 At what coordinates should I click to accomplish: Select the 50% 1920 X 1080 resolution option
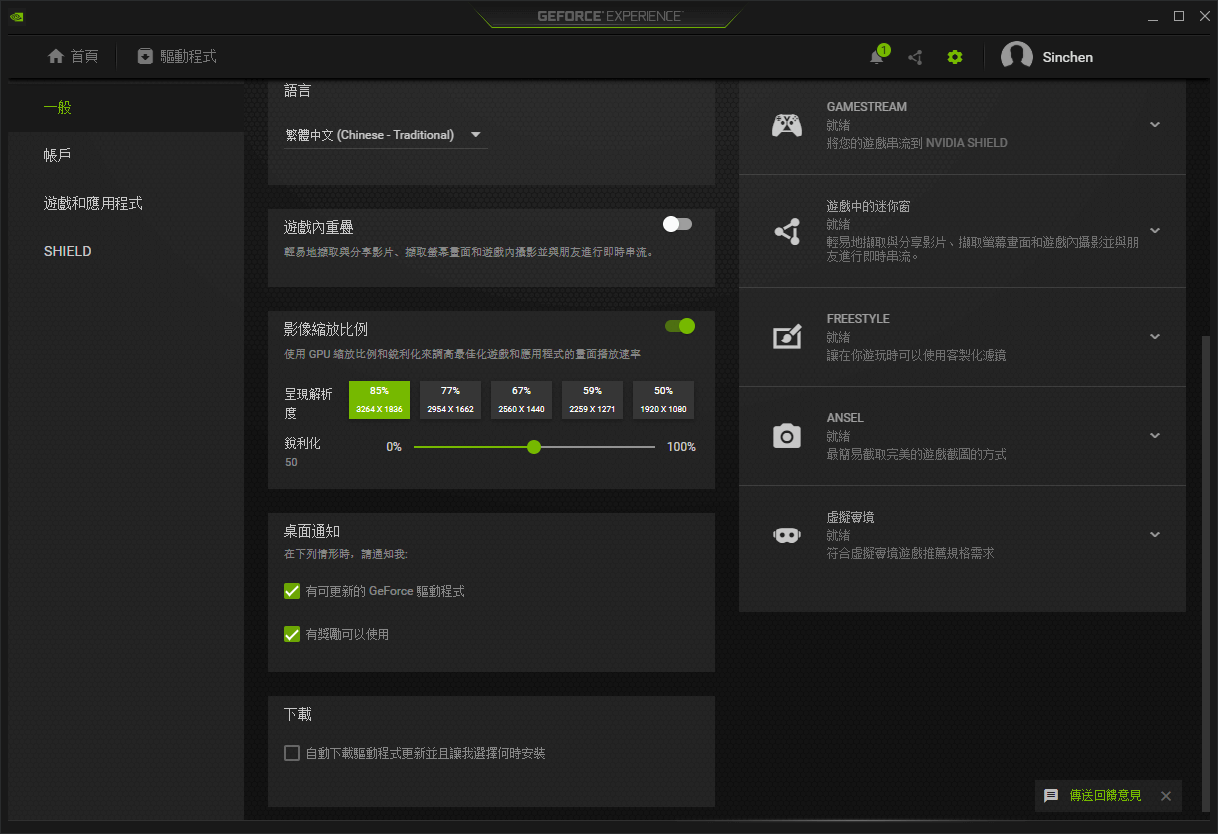click(x=663, y=400)
